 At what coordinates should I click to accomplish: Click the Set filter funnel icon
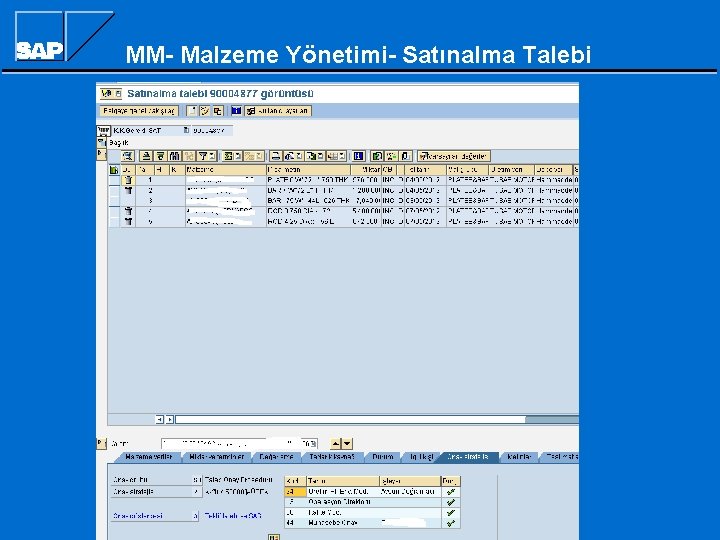point(203,156)
